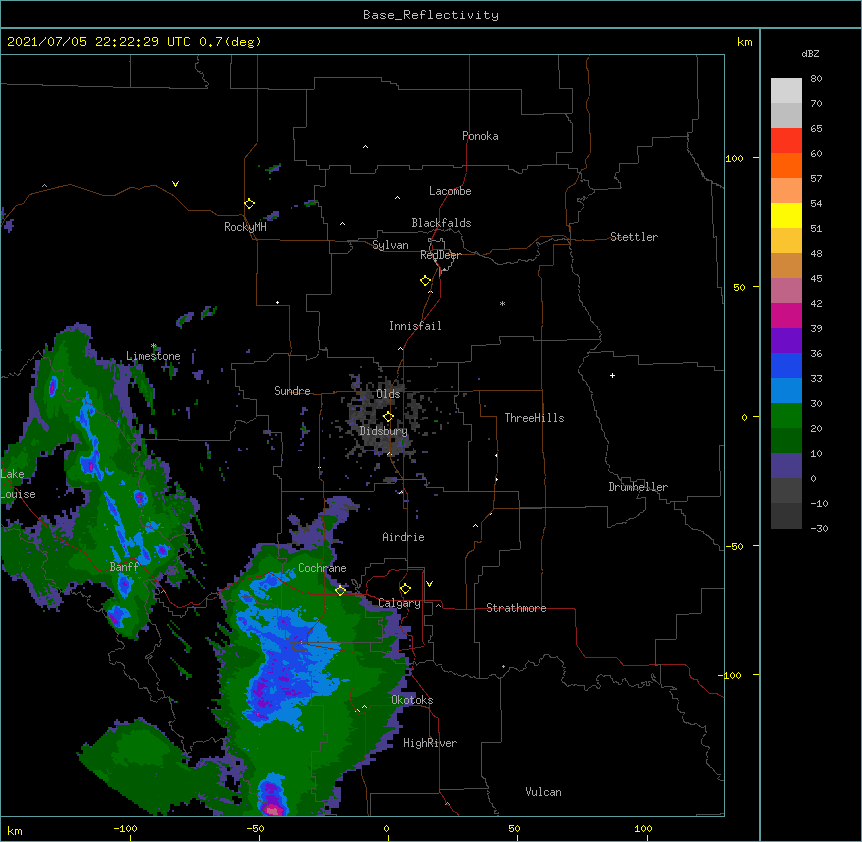Click the -30 value at legend bottom

tap(819, 528)
